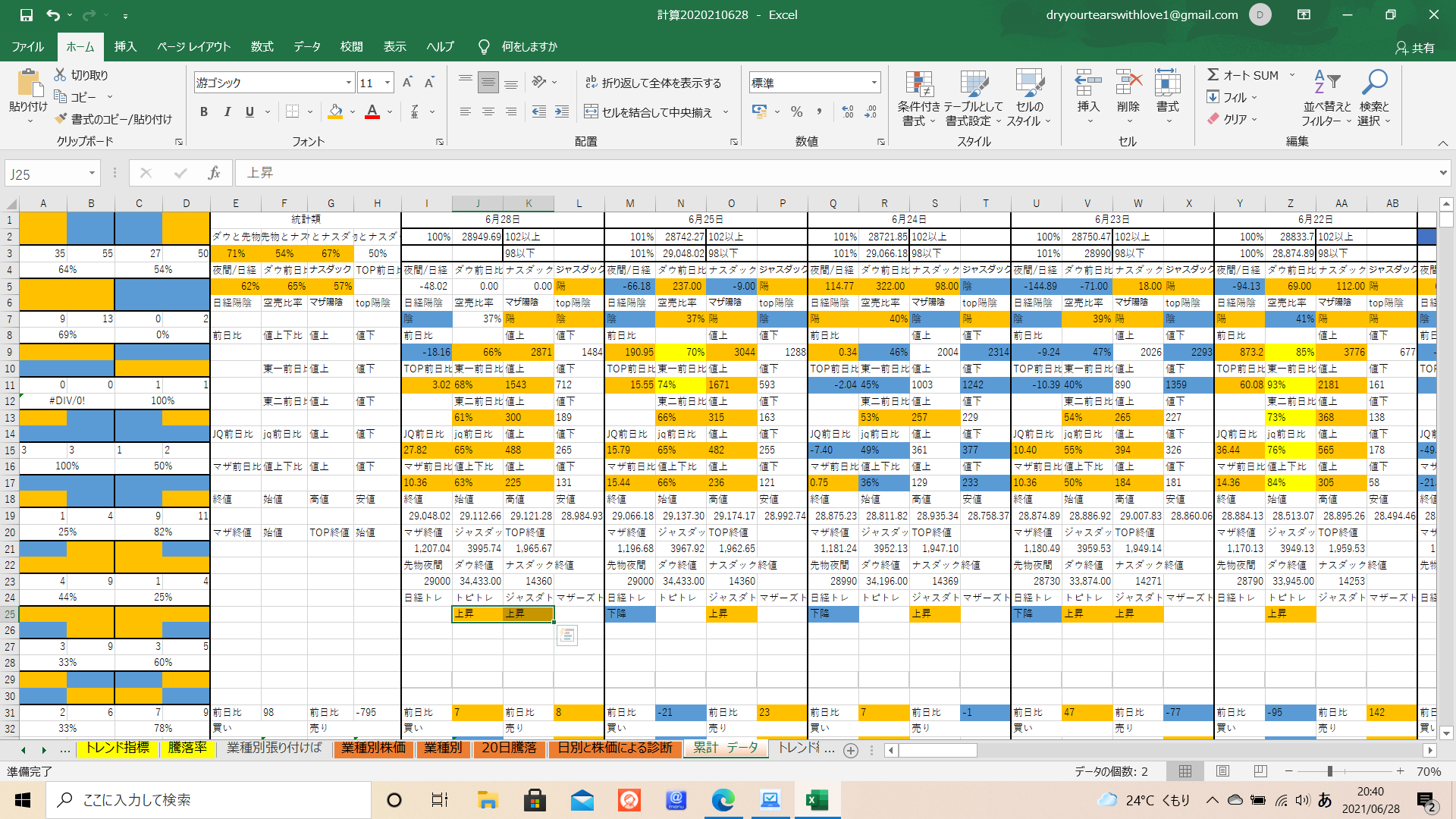Click the Insert Function fx icon
The height and width of the screenshot is (819, 1456).
pos(214,173)
